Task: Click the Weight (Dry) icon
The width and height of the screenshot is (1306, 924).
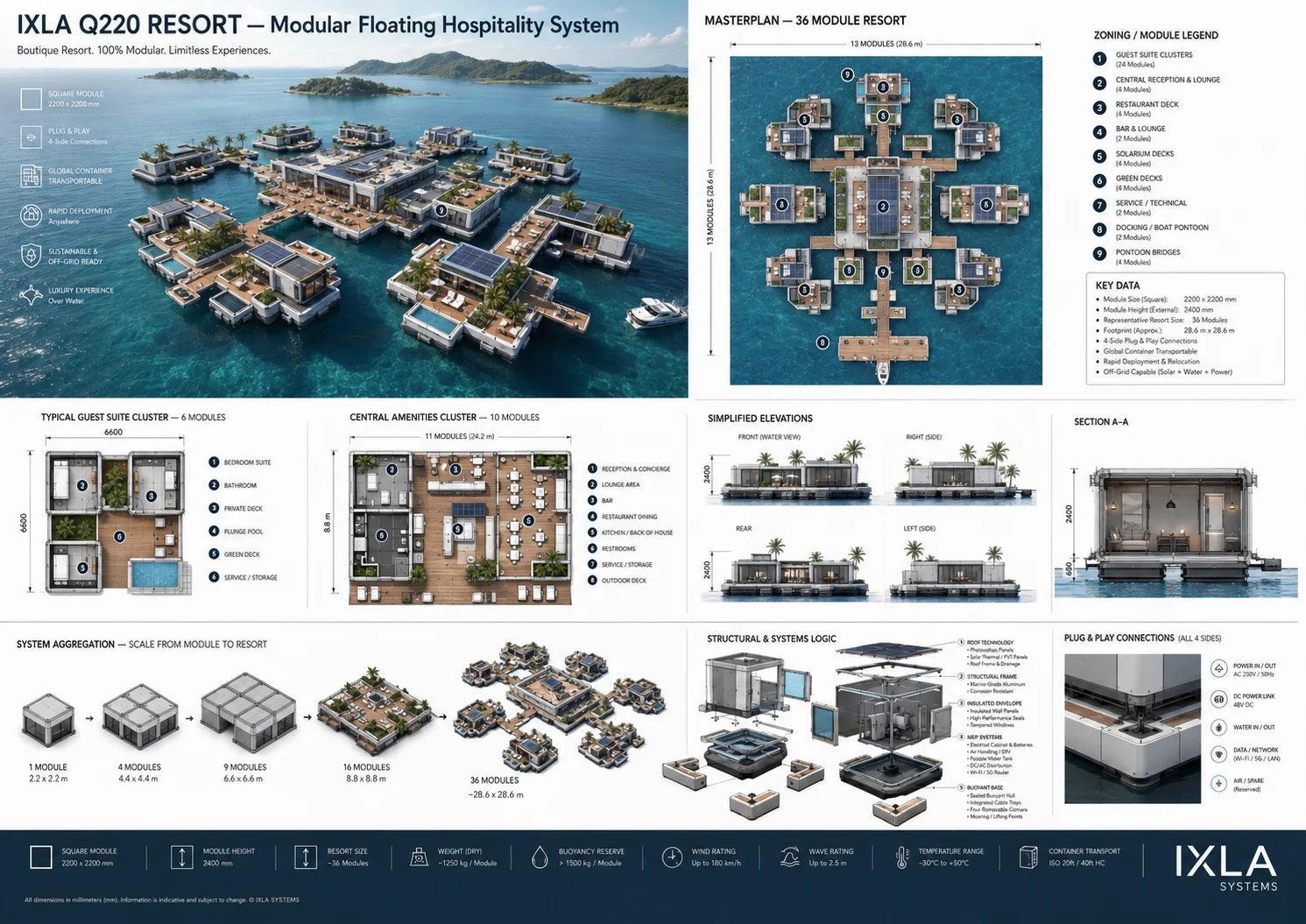Action: (420, 857)
